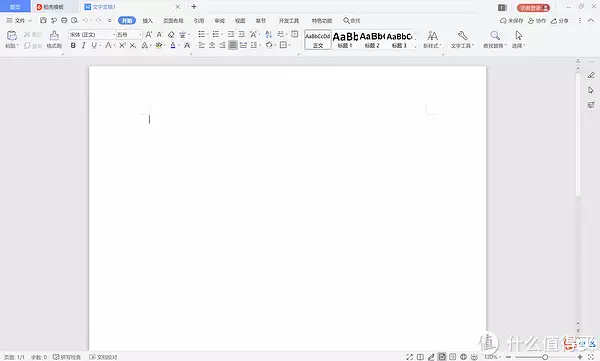Image resolution: width=600 pixels, height=361 pixels.
Task: Increase paragraph indent
Action: (241, 34)
